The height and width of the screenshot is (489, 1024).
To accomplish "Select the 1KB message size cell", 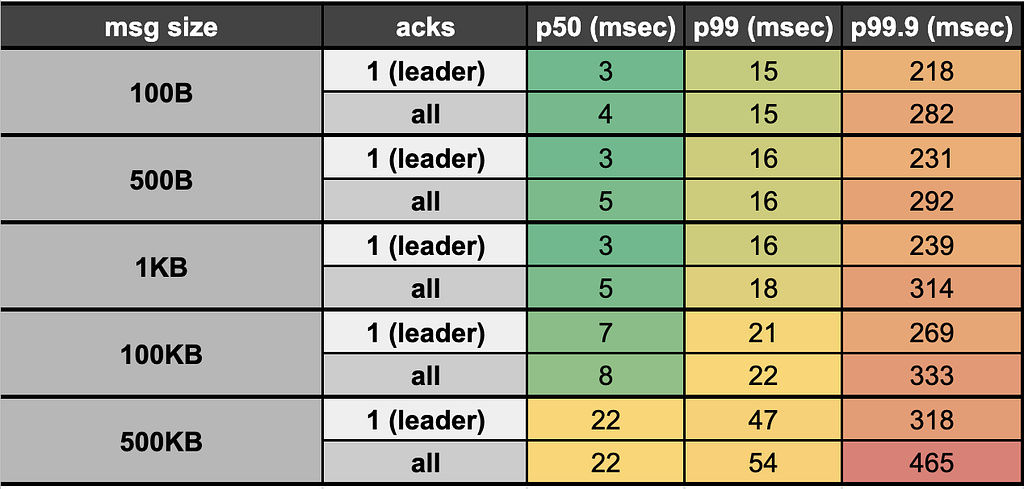I will 161,267.
